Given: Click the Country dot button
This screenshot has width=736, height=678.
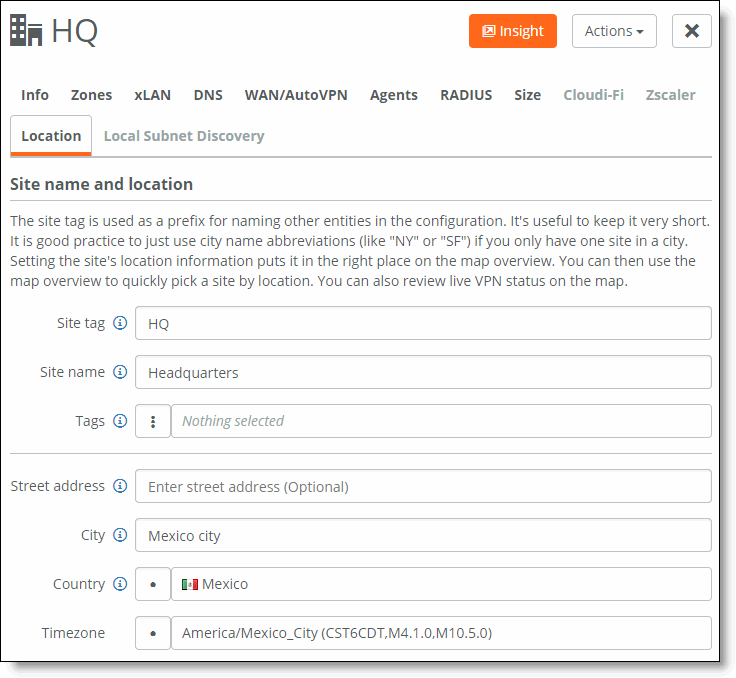Looking at the screenshot, I should [153, 584].
